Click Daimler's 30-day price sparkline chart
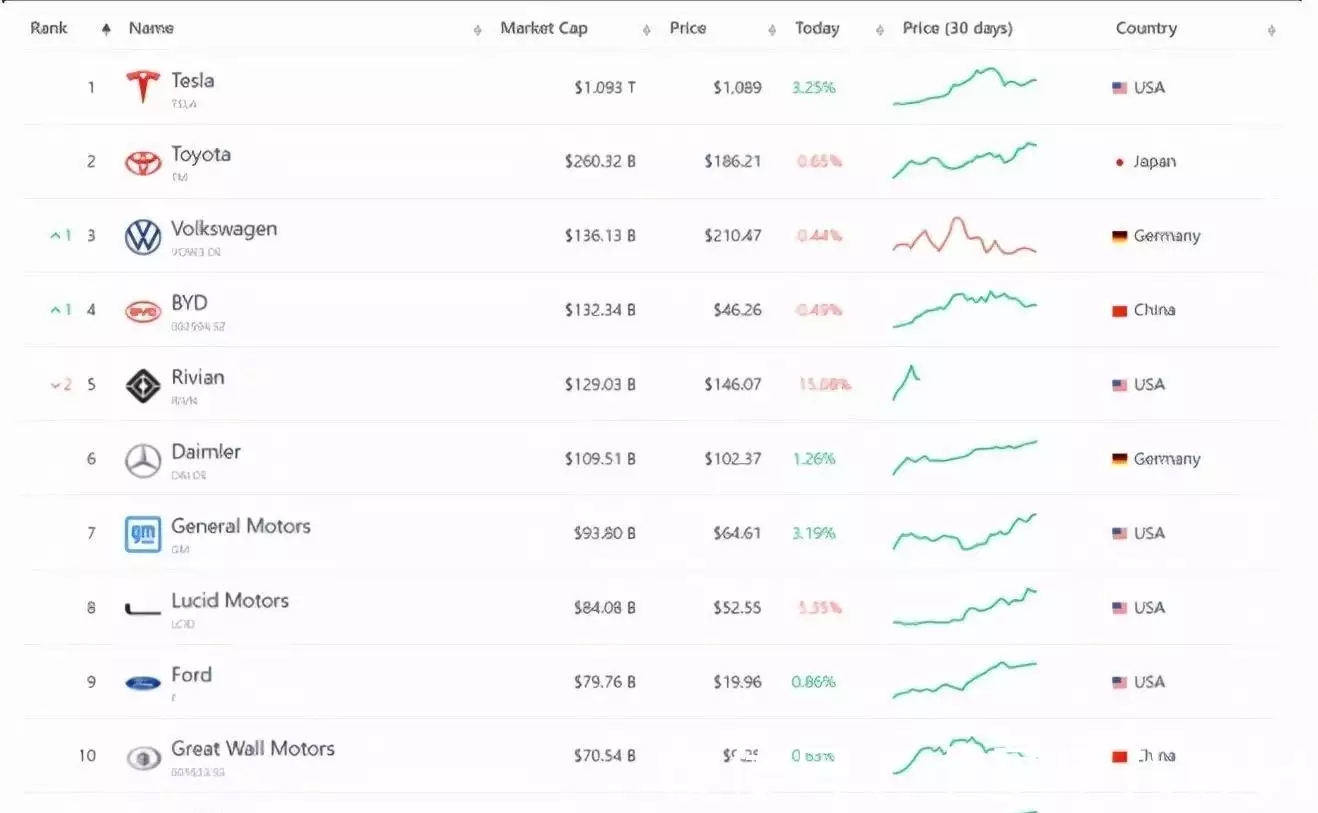Screen dimensions: 1318x813 965,458
